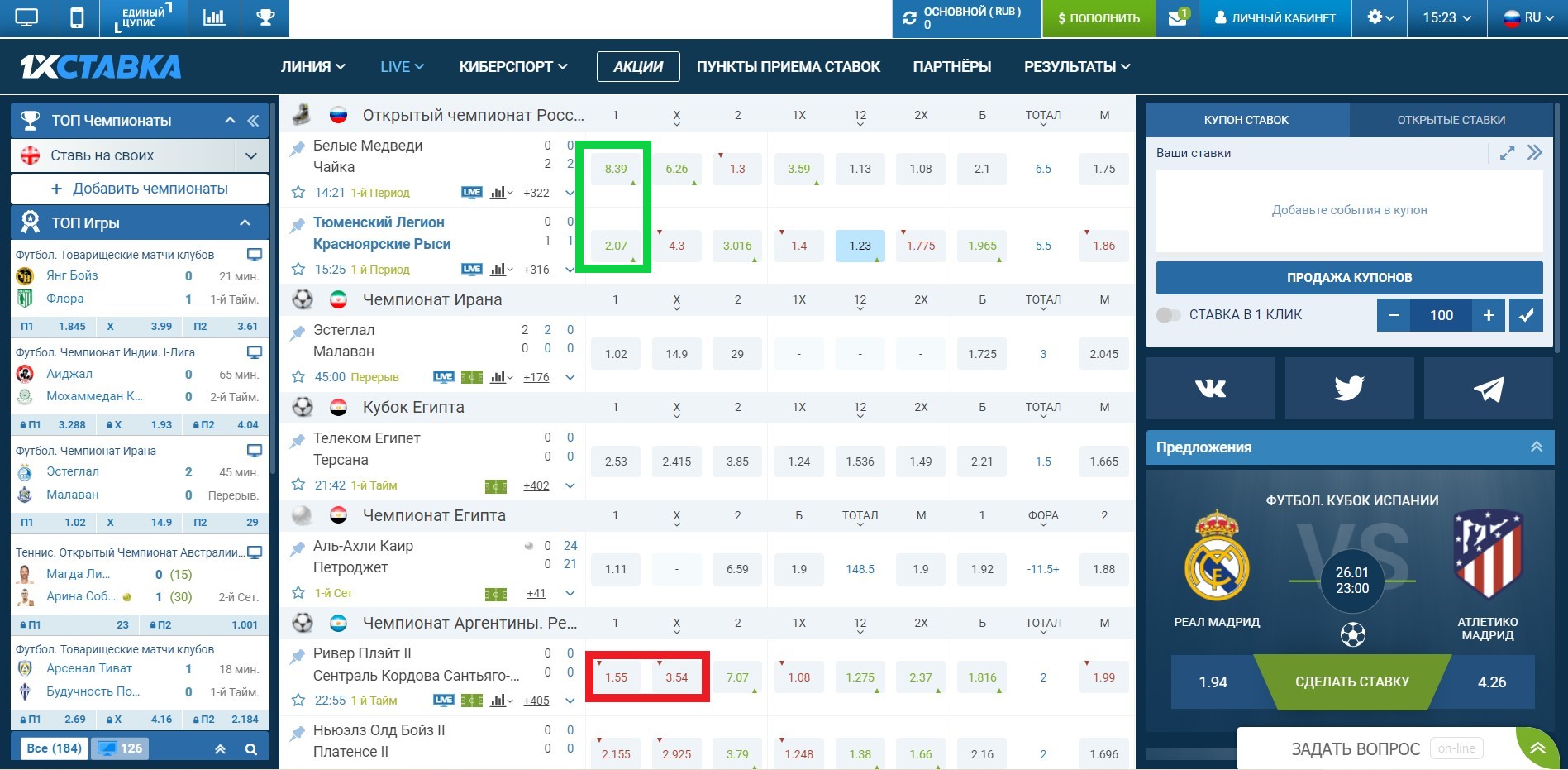Open the 15:23 time dropdown
Screen dimensions: 1568x770
(x=1447, y=18)
